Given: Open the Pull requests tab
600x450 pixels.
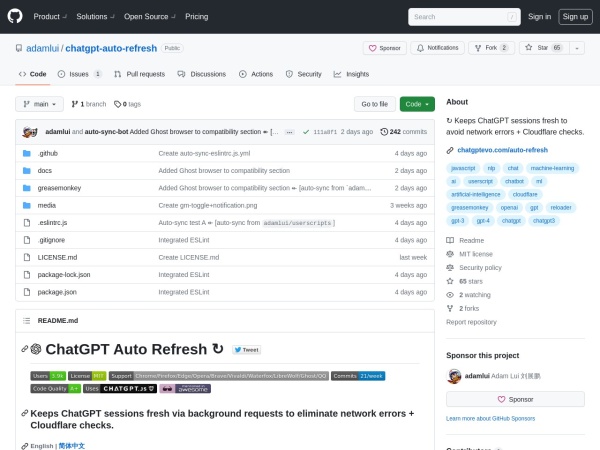Looking at the screenshot, I should [140, 74].
